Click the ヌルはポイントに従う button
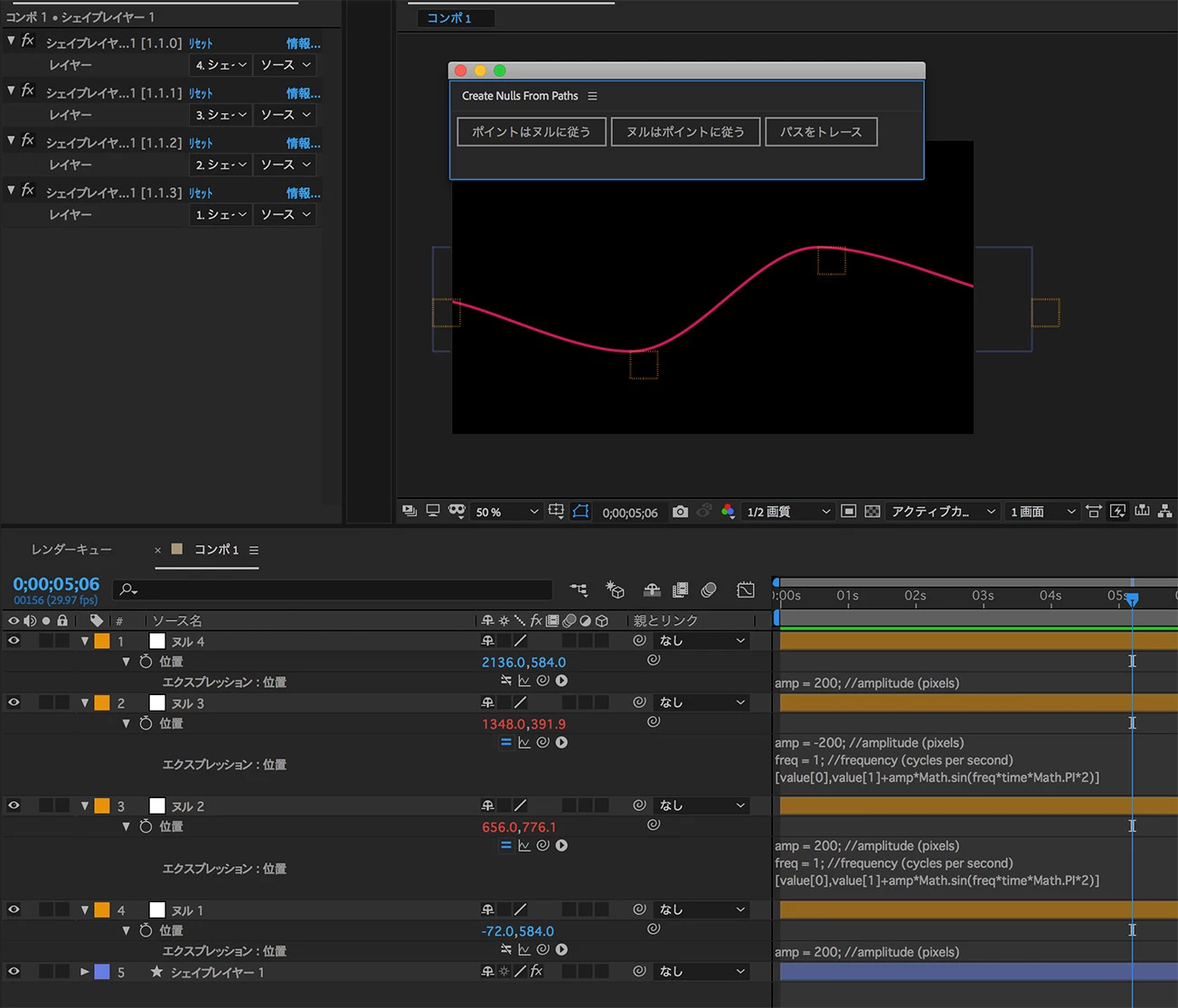 (685, 132)
